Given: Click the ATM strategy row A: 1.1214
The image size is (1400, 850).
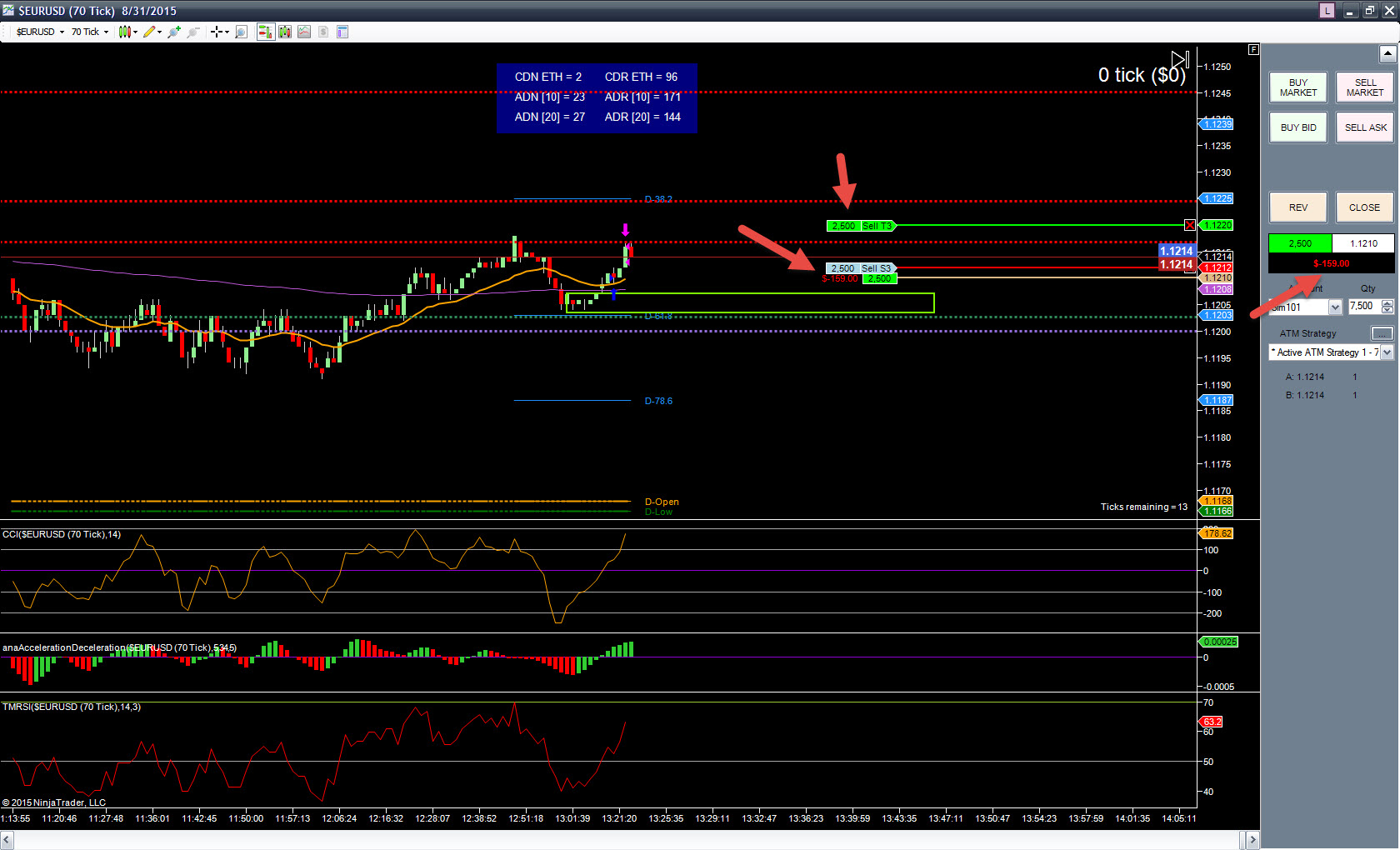Looking at the screenshot, I should tap(1322, 377).
